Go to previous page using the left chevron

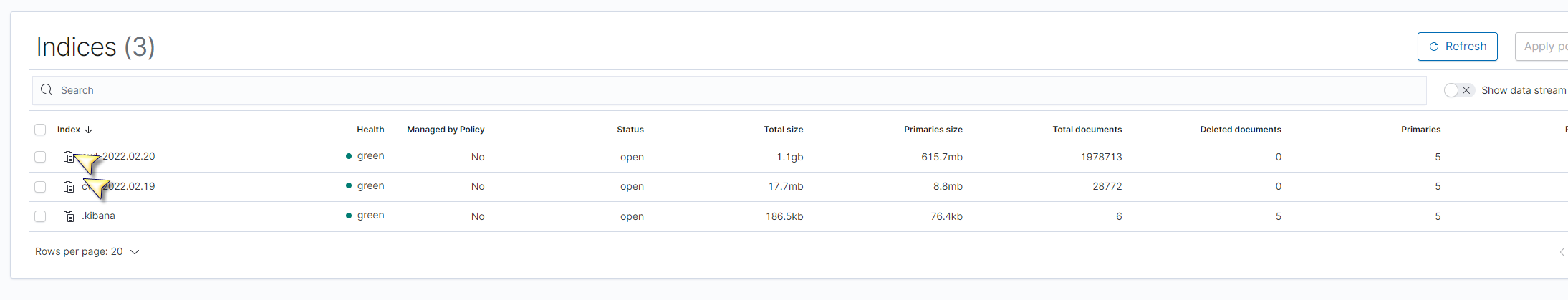pyautogui.click(x=1562, y=252)
